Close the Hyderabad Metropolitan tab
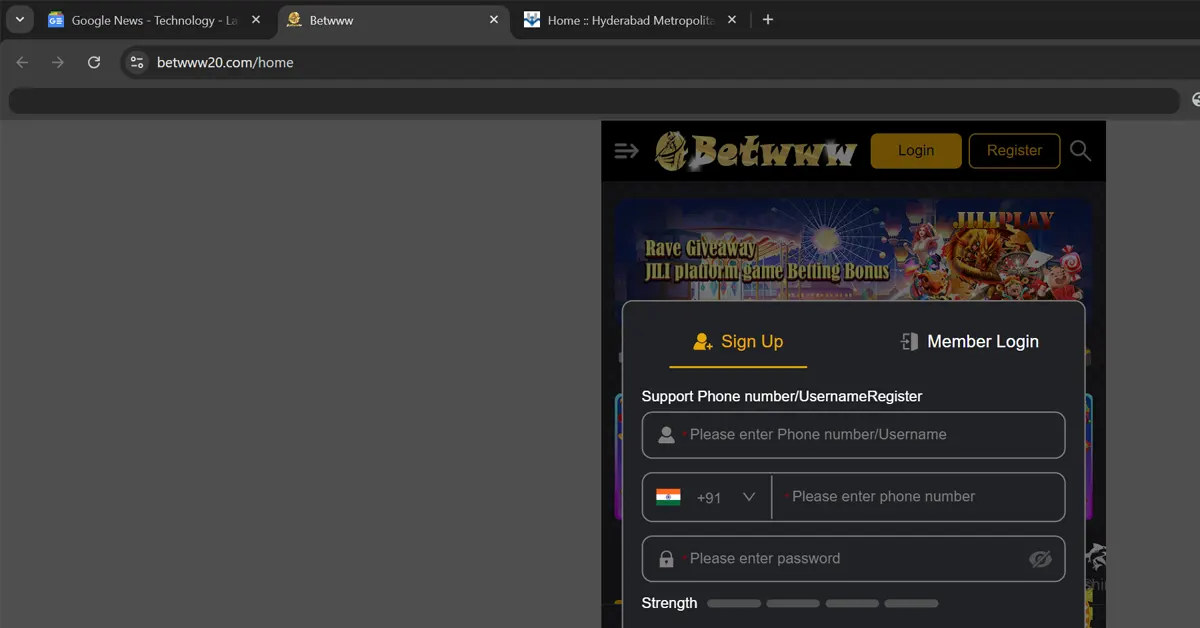Viewport: 1200px width, 628px height. coord(731,20)
